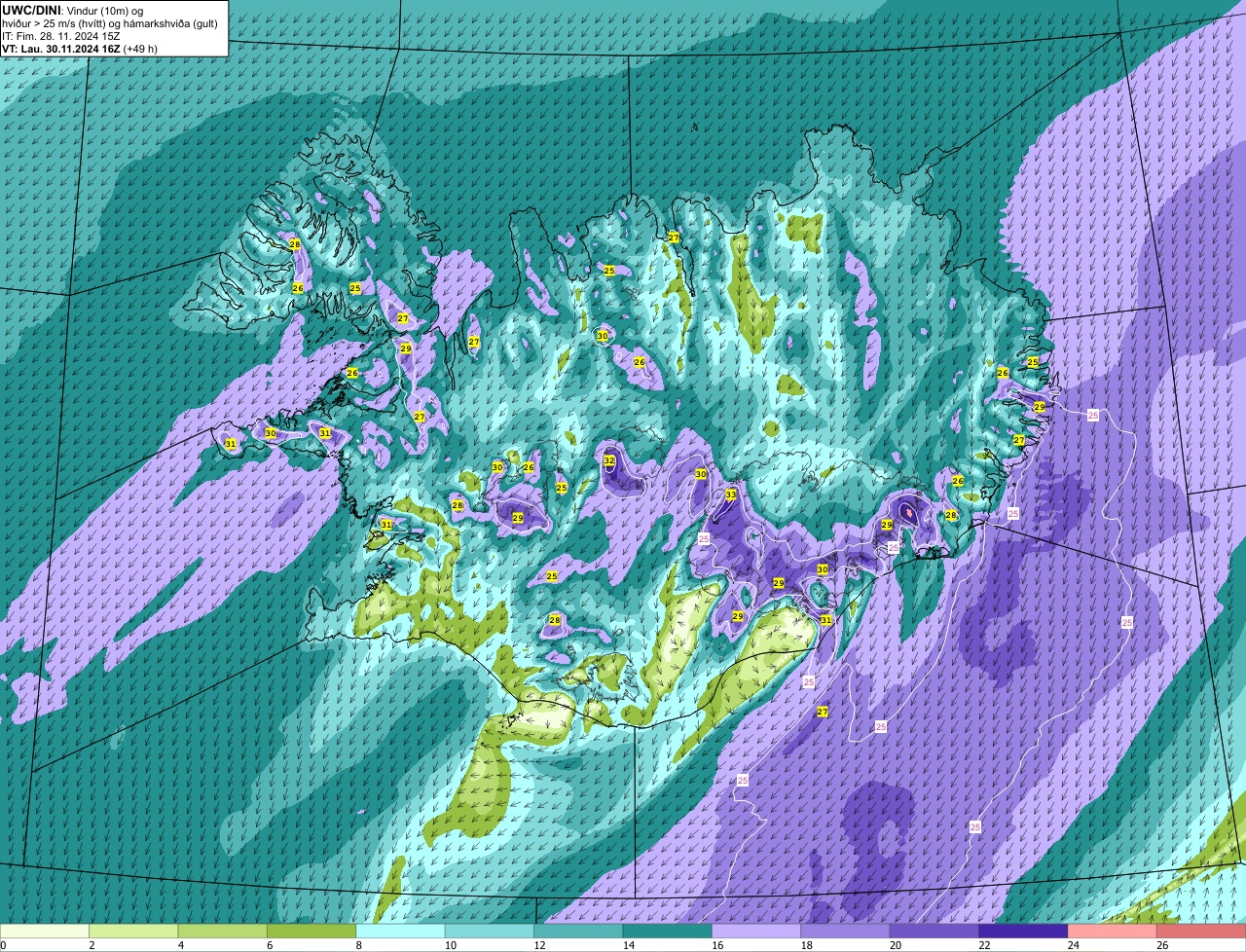
Task: Click the light cyan 8–10 m/s scale swatch
Action: tap(400, 932)
